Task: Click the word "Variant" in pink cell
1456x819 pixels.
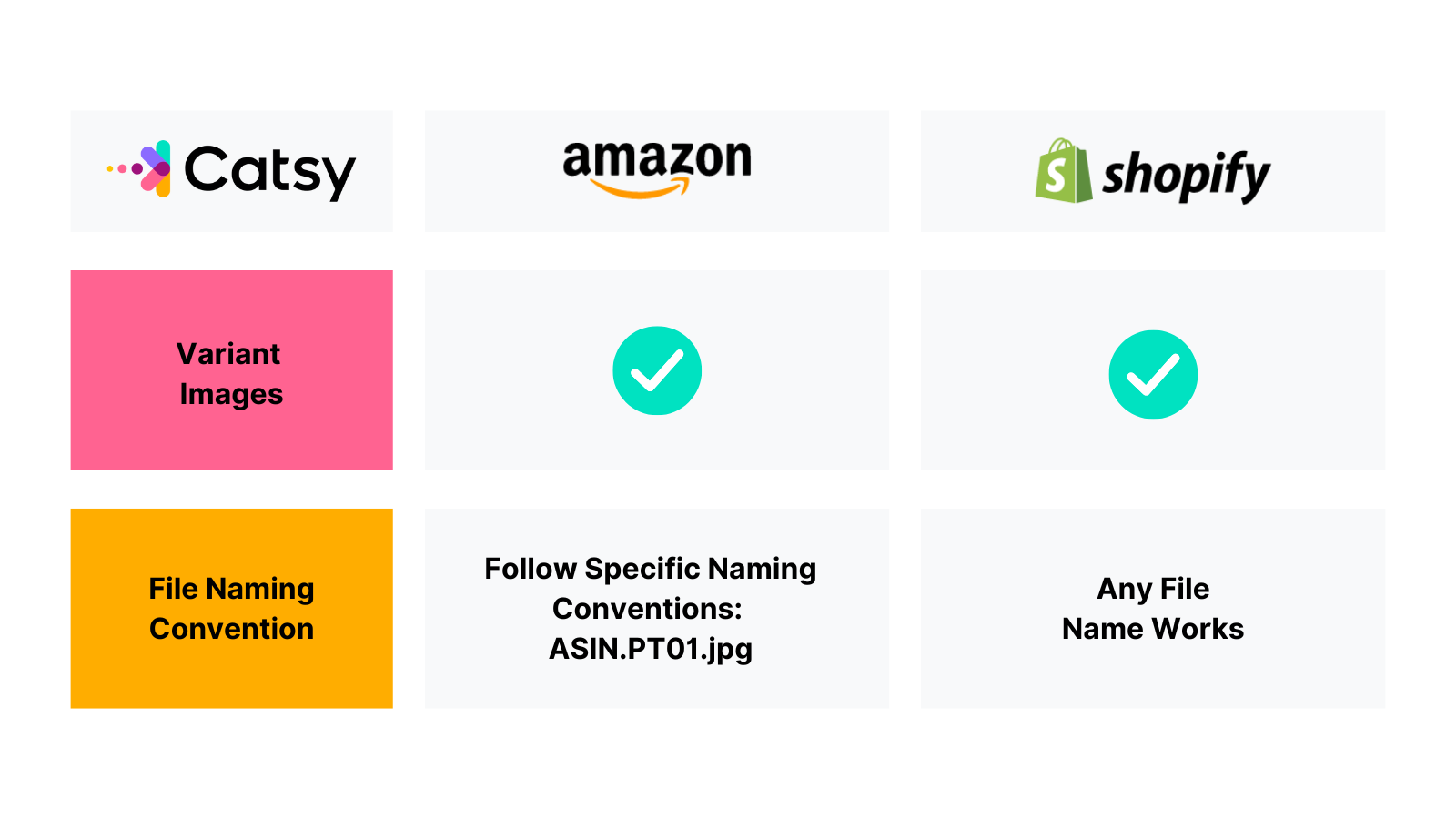Action: [228, 354]
